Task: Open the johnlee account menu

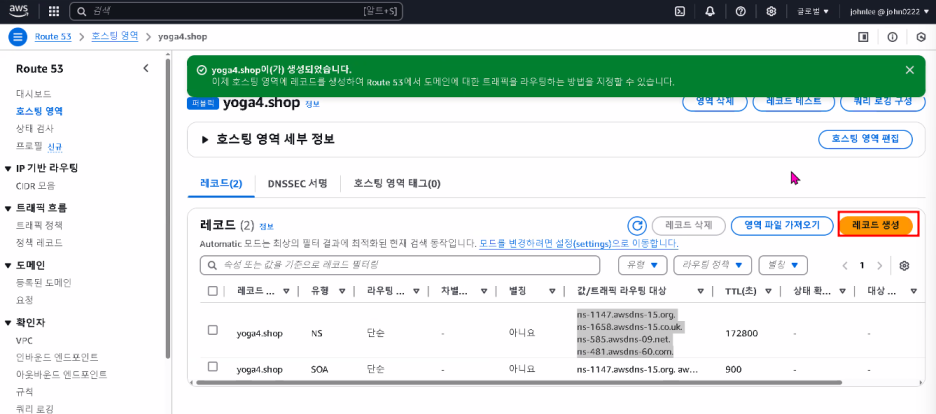Action: click(x=890, y=11)
